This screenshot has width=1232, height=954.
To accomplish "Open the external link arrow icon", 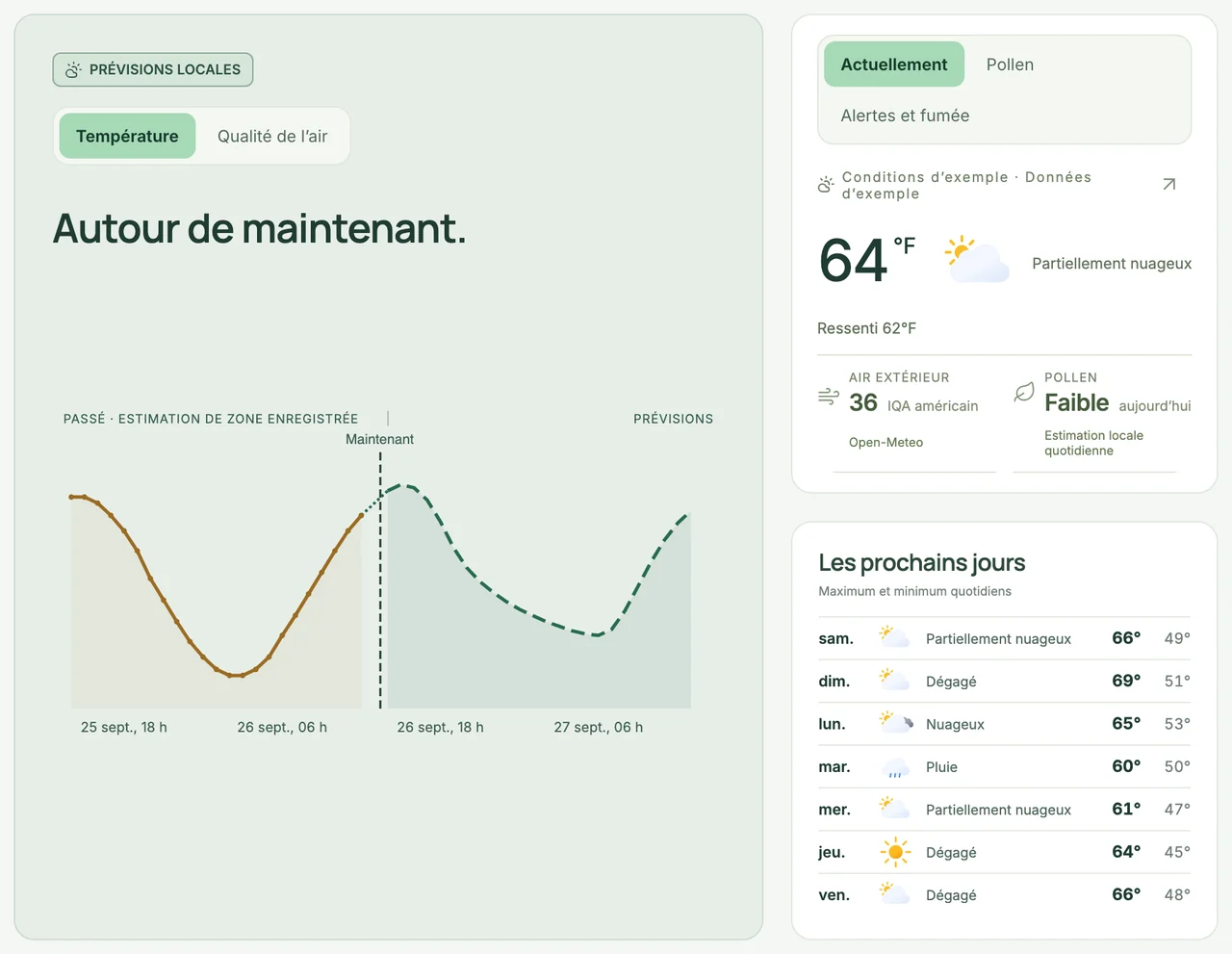I will [x=1168, y=184].
